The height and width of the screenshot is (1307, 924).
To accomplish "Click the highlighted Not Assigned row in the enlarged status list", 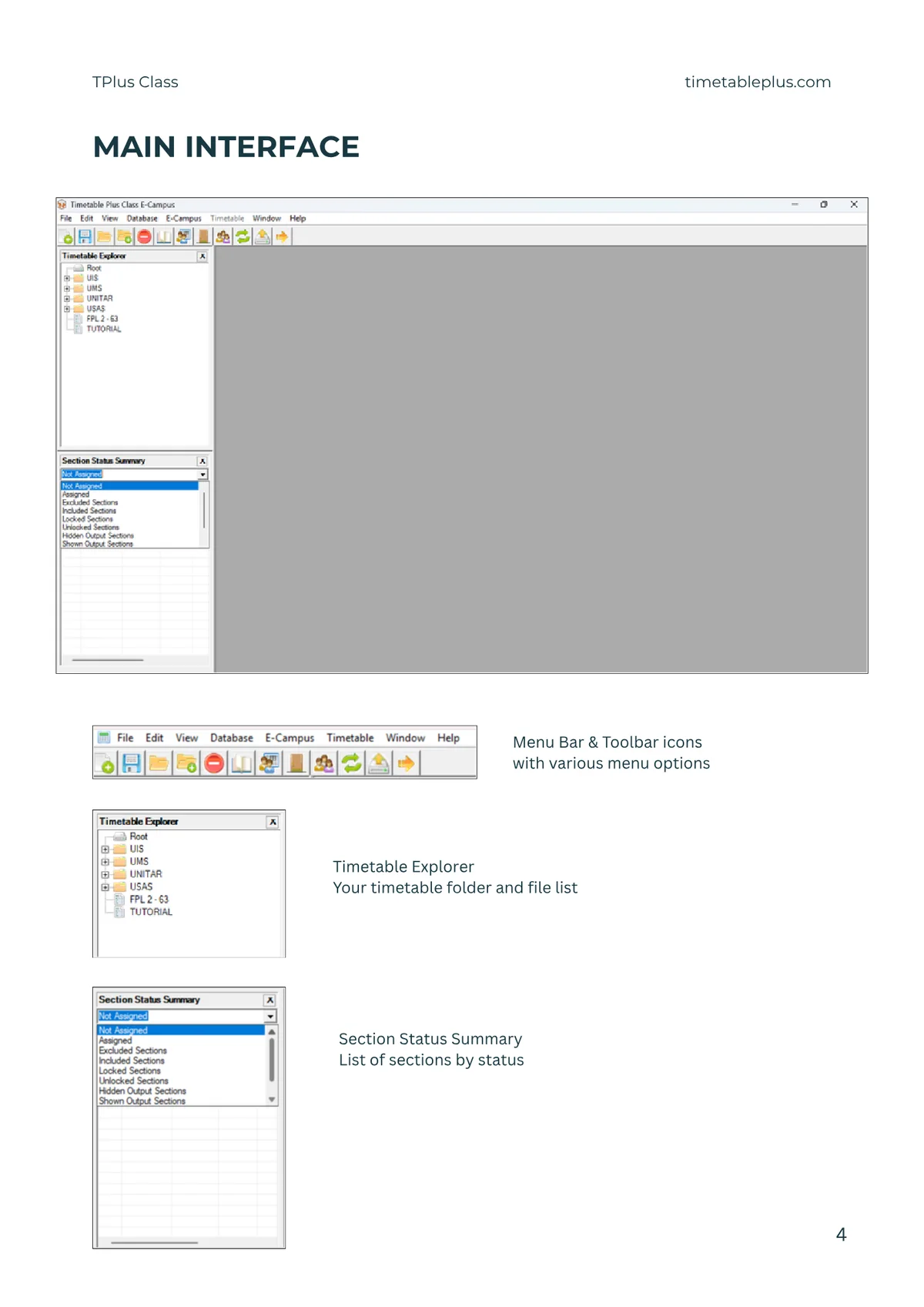I will click(x=181, y=1030).
